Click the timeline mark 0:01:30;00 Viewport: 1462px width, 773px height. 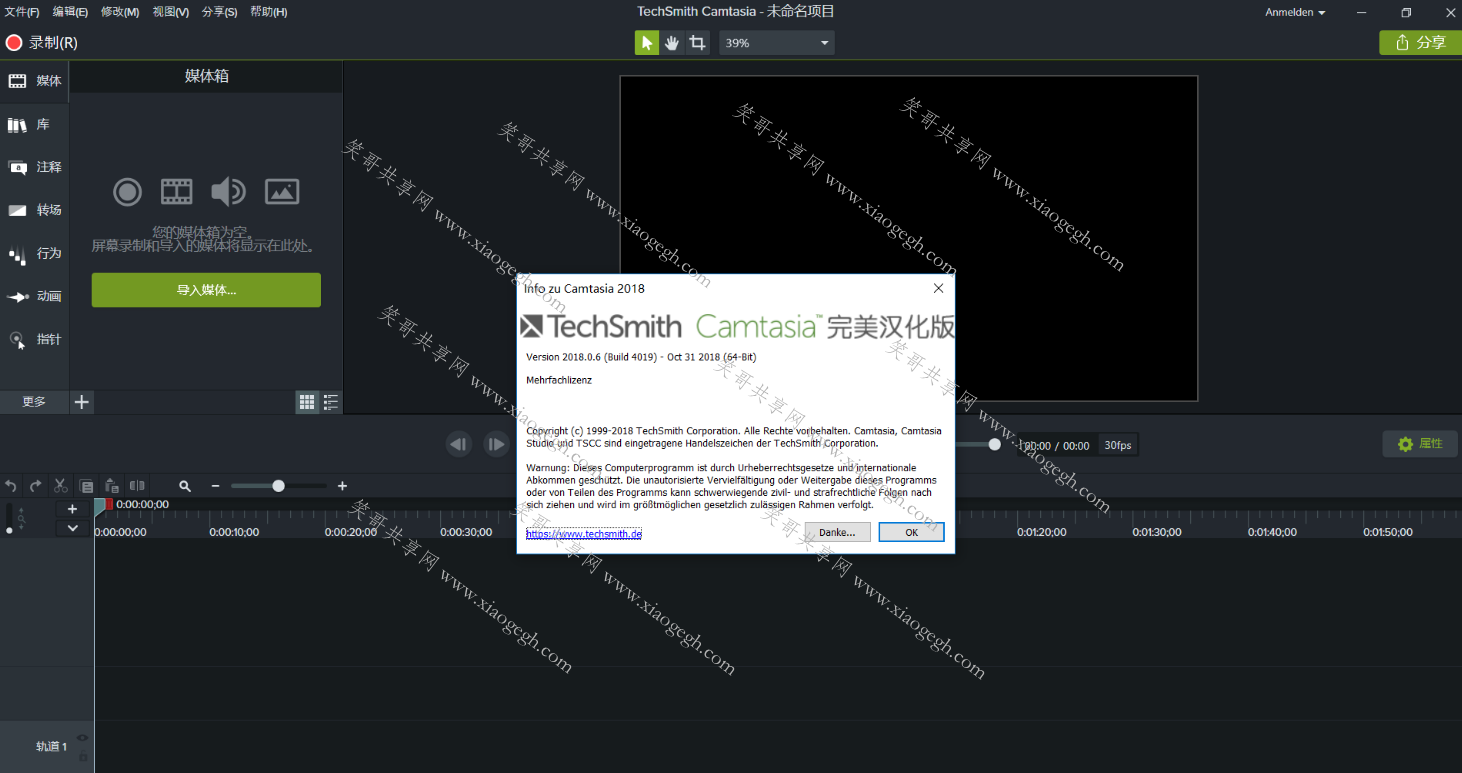1157,532
